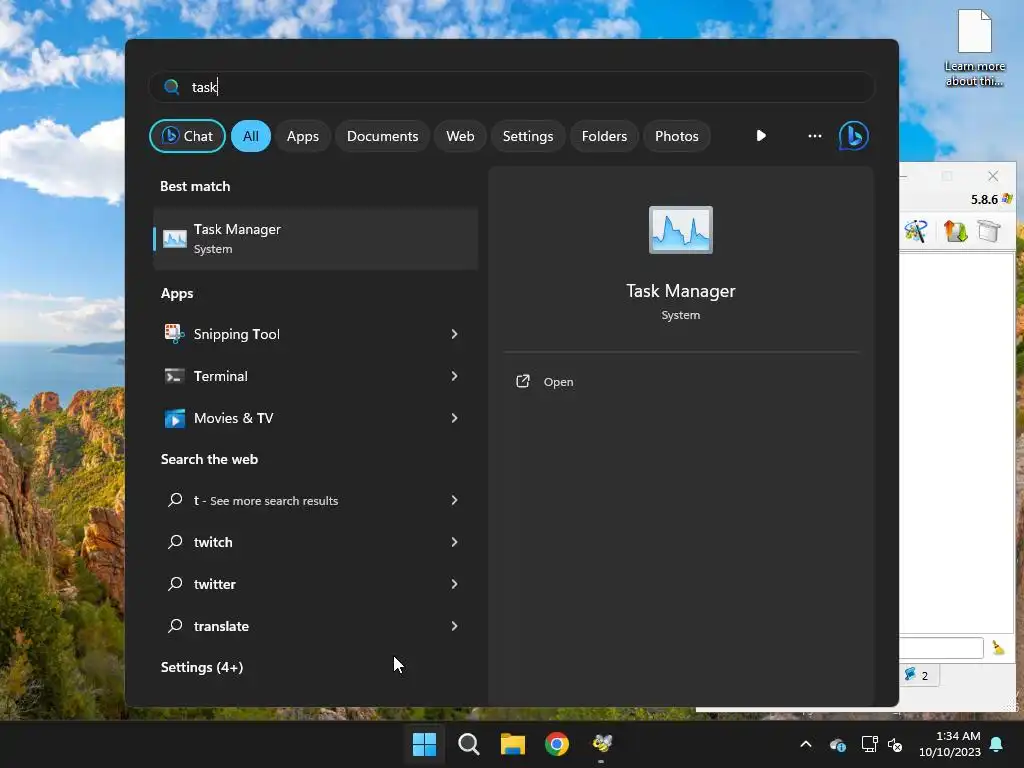Switch to the Web filter tab
This screenshot has width=1024, height=768.
pyautogui.click(x=460, y=136)
